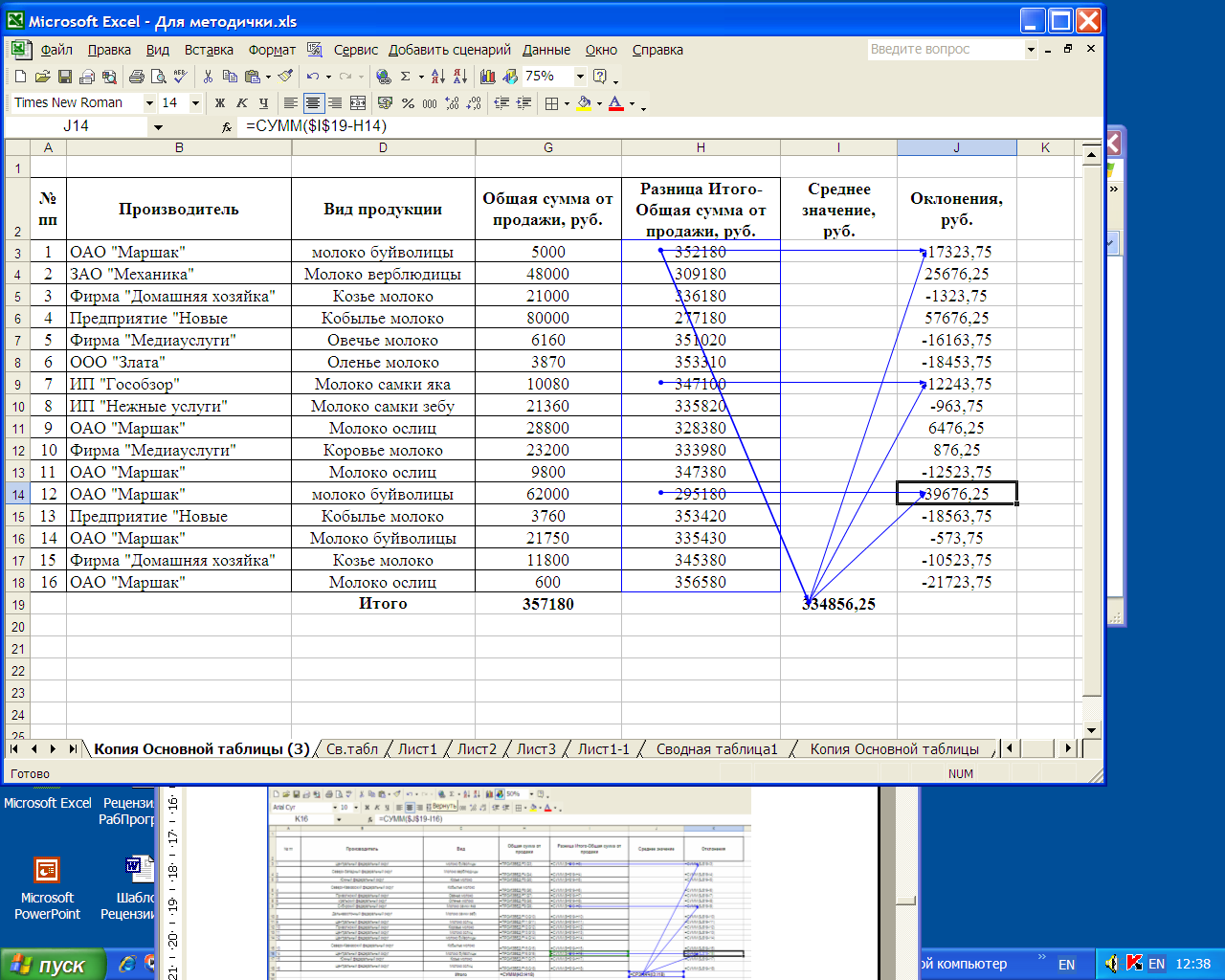The image size is (1225, 980).
Task: Switch to the Сводная таблица1 sheet tab
Action: pos(717,749)
